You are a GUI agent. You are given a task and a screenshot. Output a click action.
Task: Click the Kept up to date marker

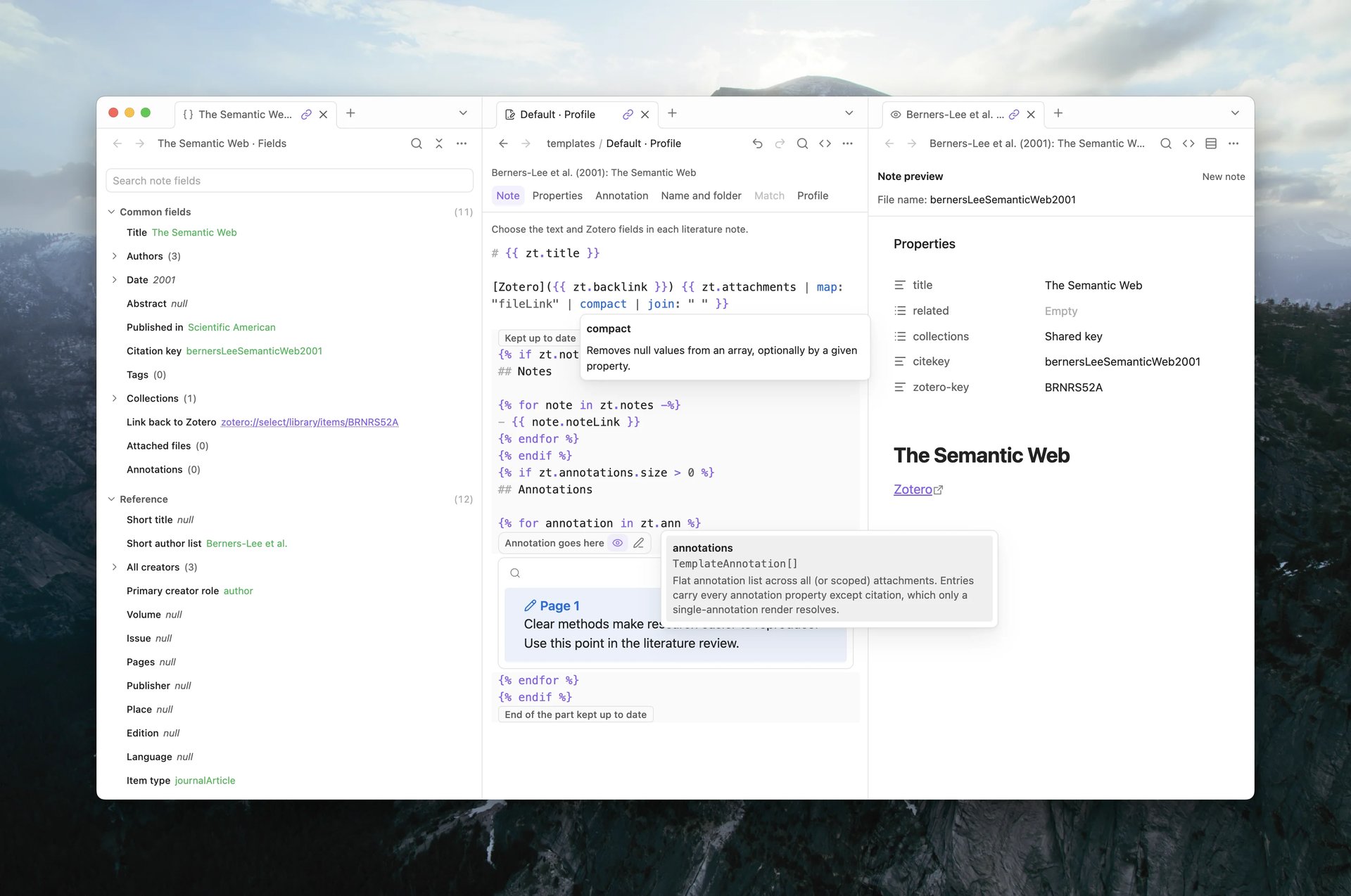(540, 338)
